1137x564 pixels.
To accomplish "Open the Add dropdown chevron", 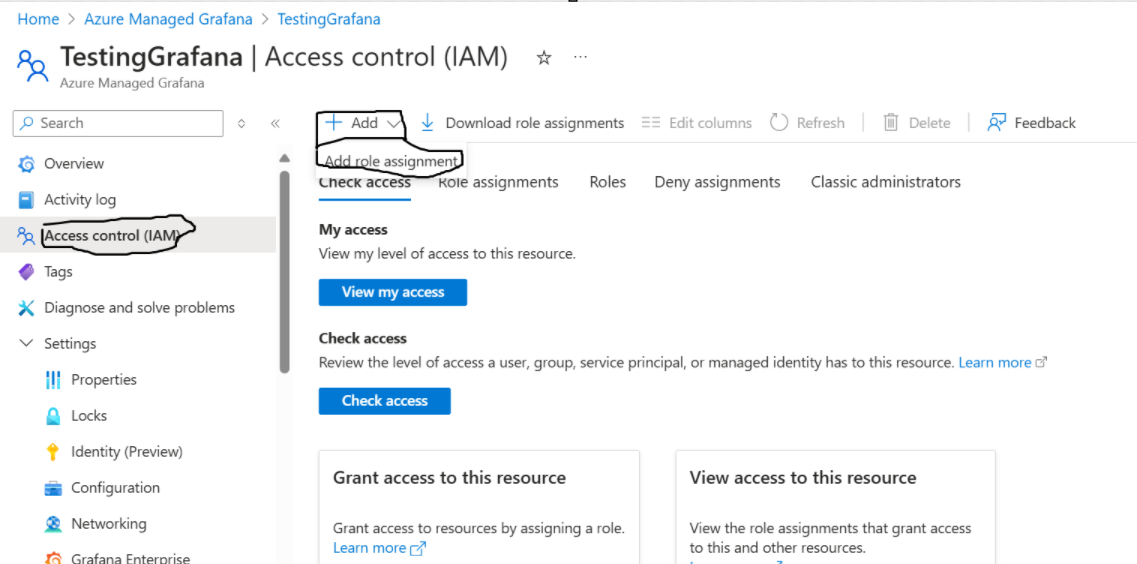I will pos(393,124).
